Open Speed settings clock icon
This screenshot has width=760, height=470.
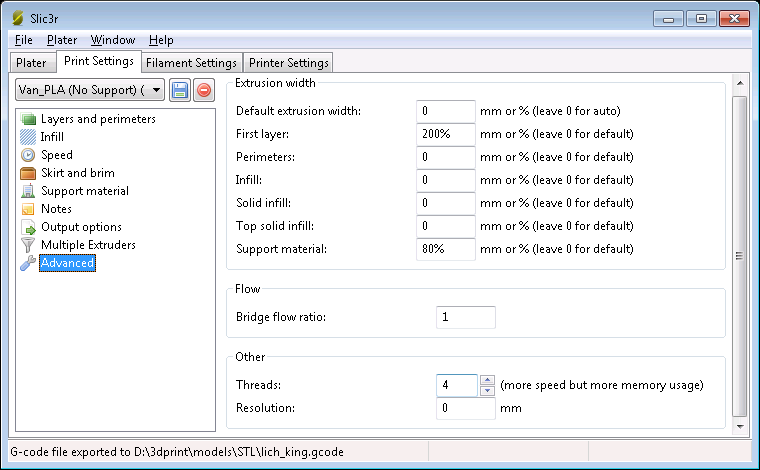click(x=28, y=155)
